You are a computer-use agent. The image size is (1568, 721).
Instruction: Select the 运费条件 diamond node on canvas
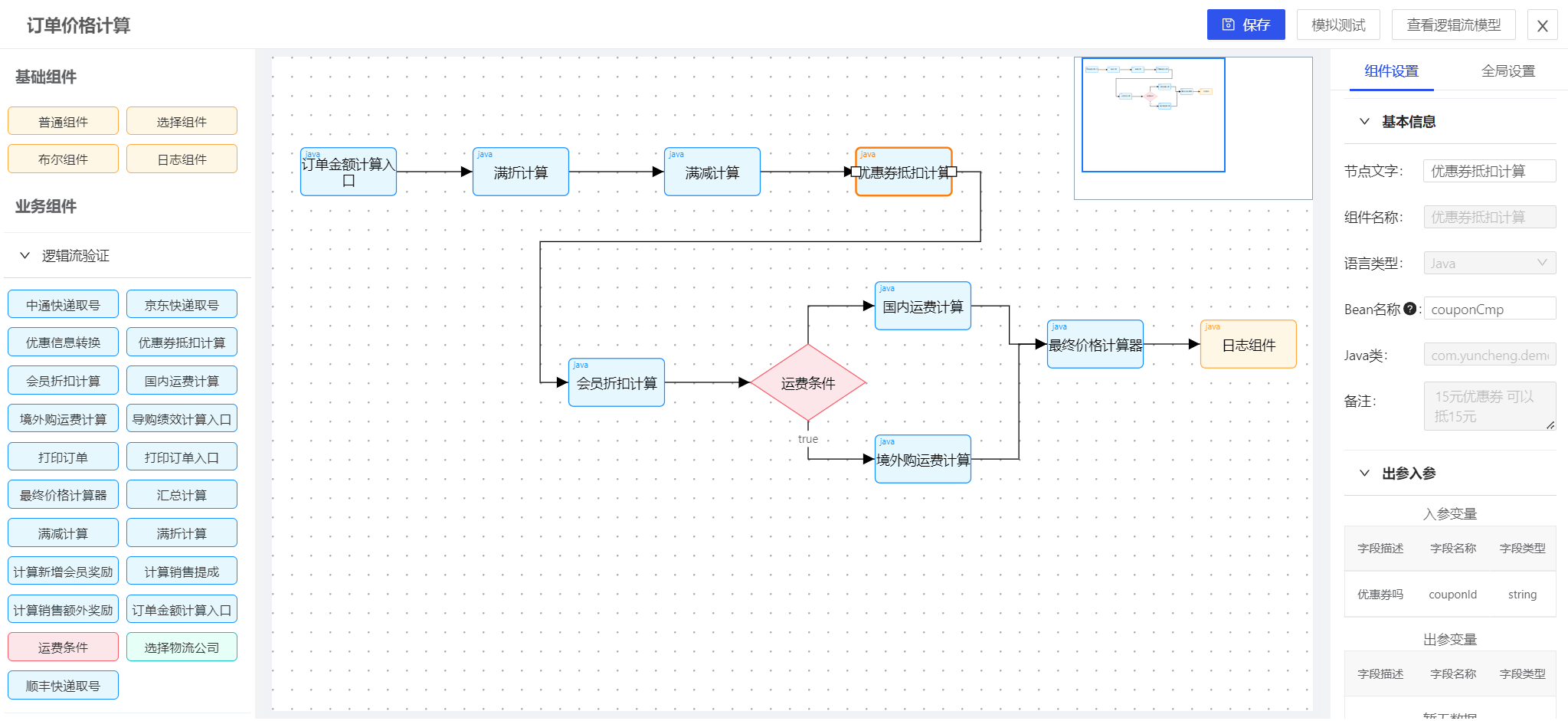pos(807,382)
